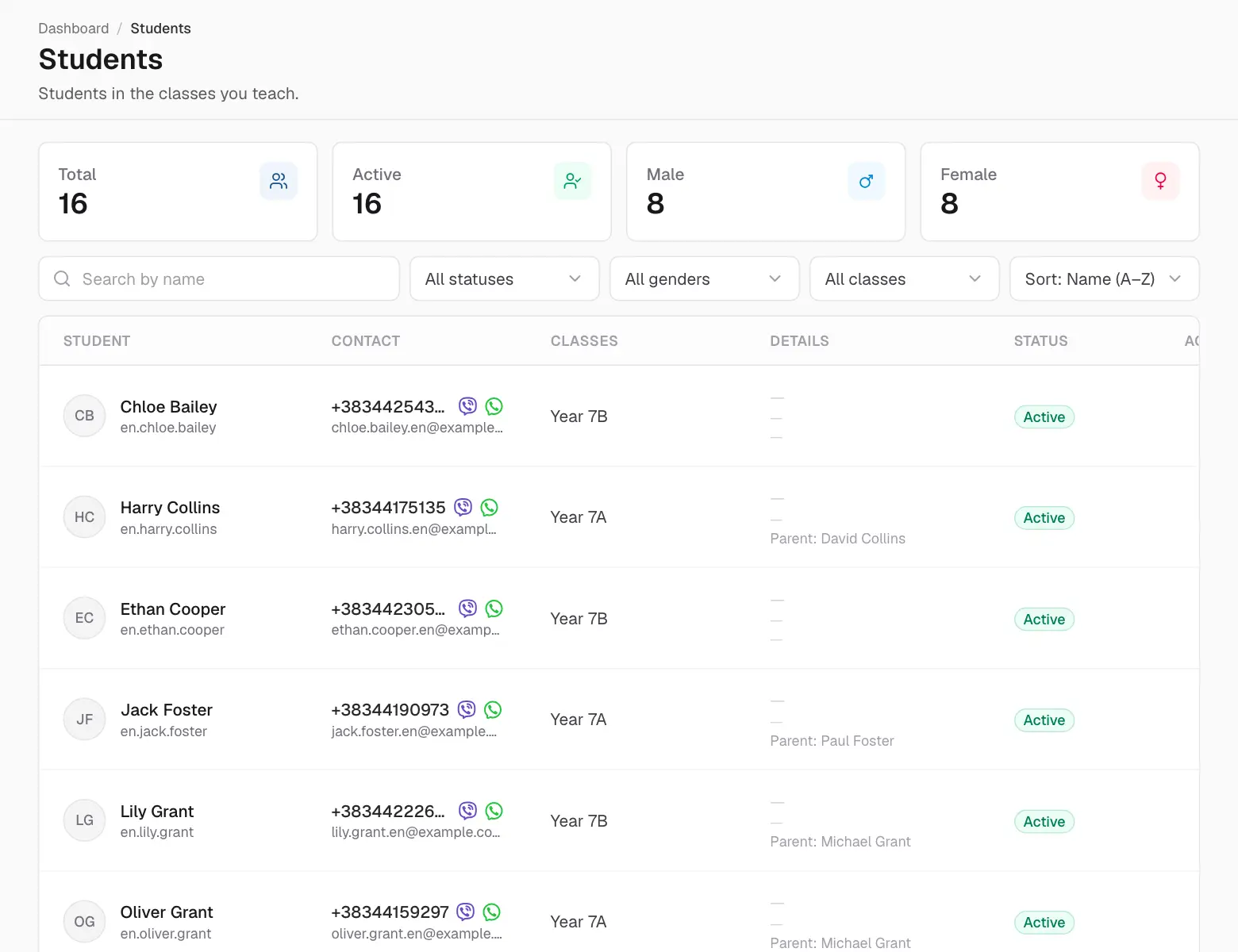Click the phone number +38344175135
This screenshot has width=1238, height=952.
(x=389, y=507)
